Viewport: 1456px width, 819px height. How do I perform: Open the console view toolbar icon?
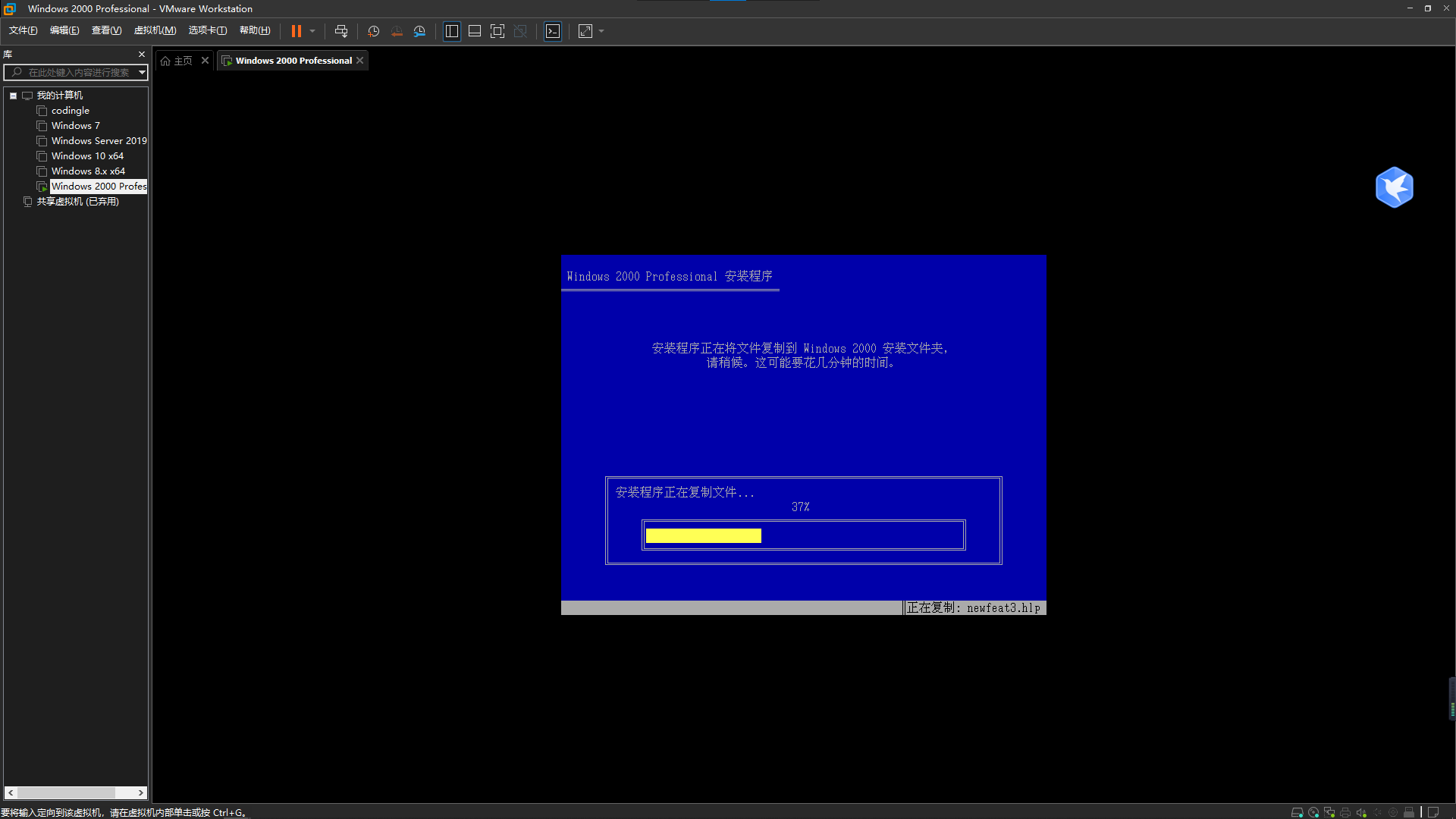tap(553, 31)
